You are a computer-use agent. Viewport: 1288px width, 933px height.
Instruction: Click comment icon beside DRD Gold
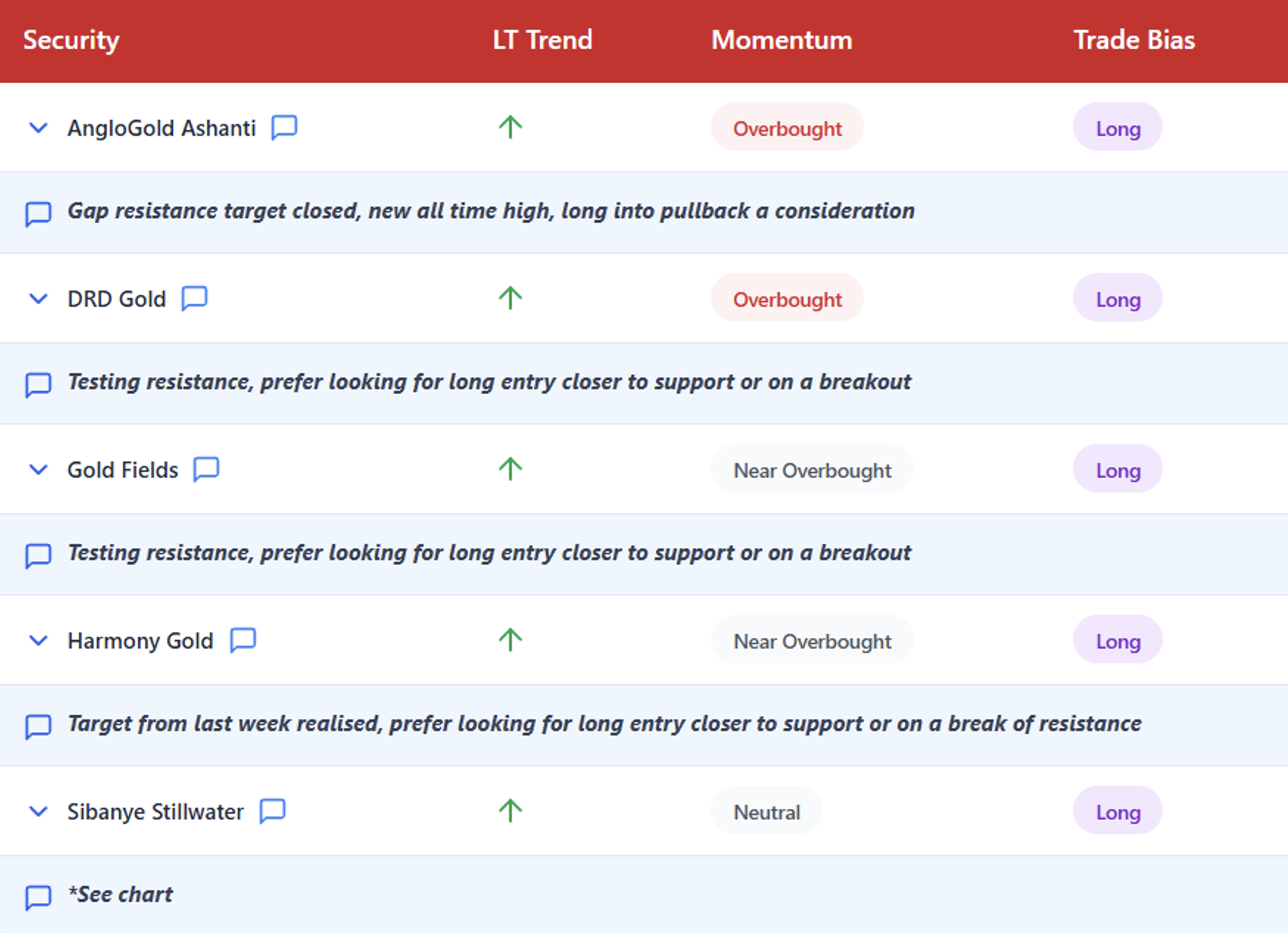194,298
